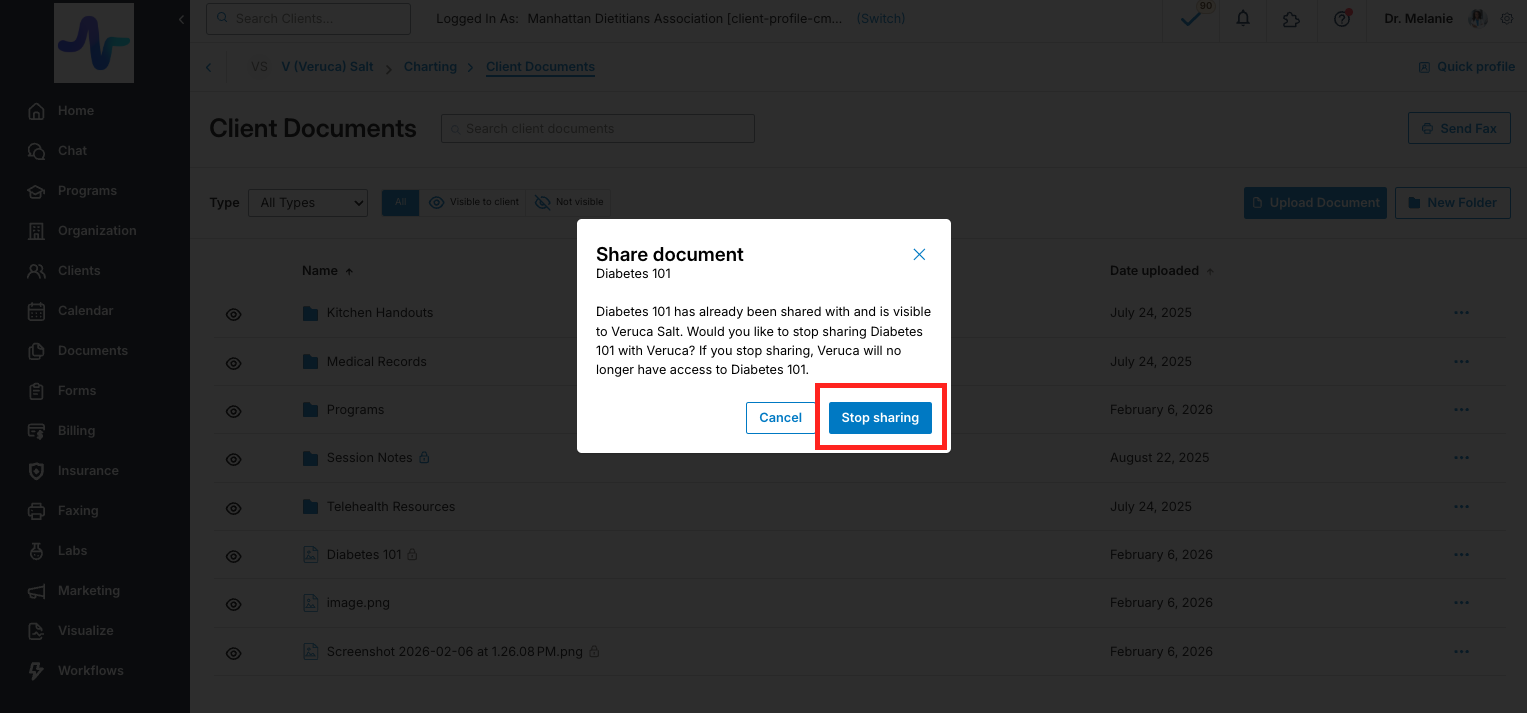Open the Charting breadcrumb
Image resolution: width=1527 pixels, height=713 pixels.
click(x=430, y=67)
